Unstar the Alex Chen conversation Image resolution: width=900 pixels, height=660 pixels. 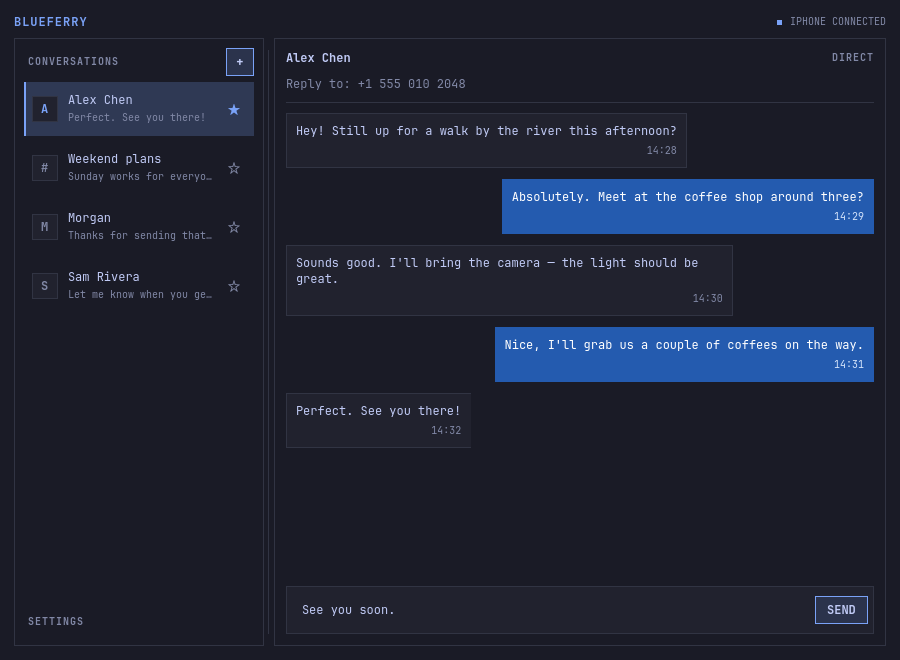(x=234, y=110)
